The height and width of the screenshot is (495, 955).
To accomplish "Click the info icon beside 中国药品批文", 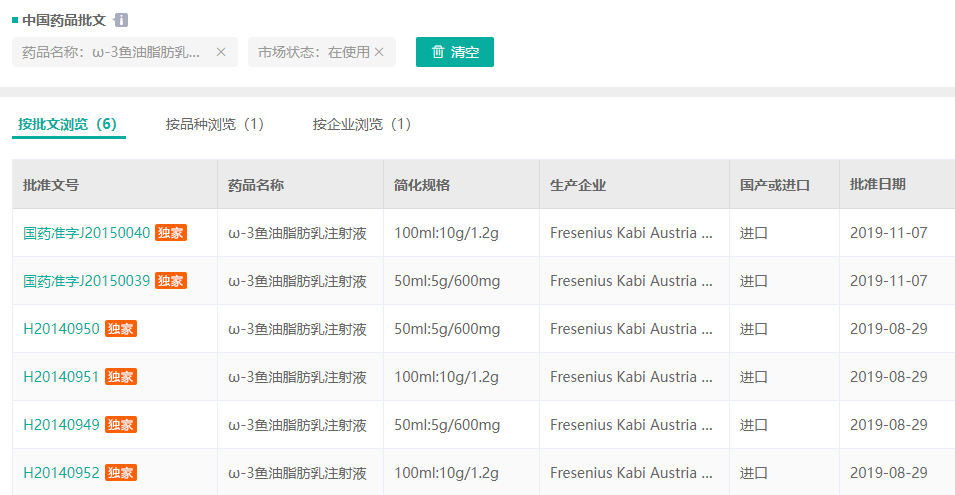I will click(x=121, y=20).
